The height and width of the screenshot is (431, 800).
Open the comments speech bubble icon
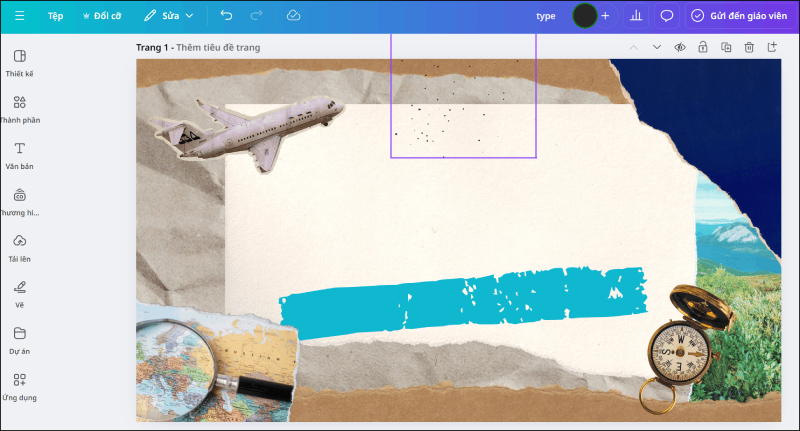coord(667,16)
